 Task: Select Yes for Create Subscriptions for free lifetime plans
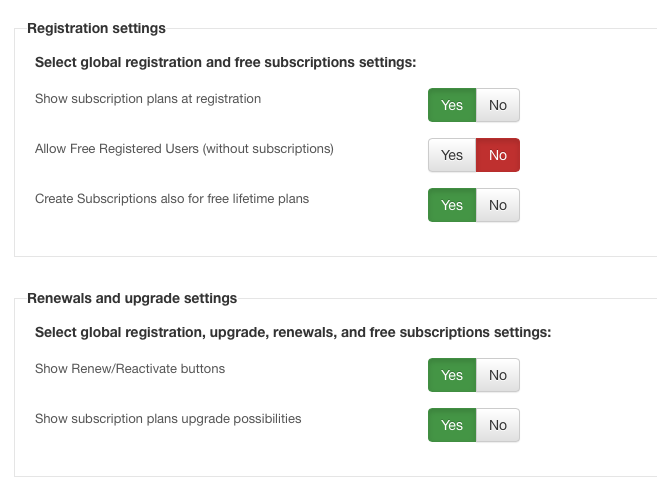pos(452,205)
